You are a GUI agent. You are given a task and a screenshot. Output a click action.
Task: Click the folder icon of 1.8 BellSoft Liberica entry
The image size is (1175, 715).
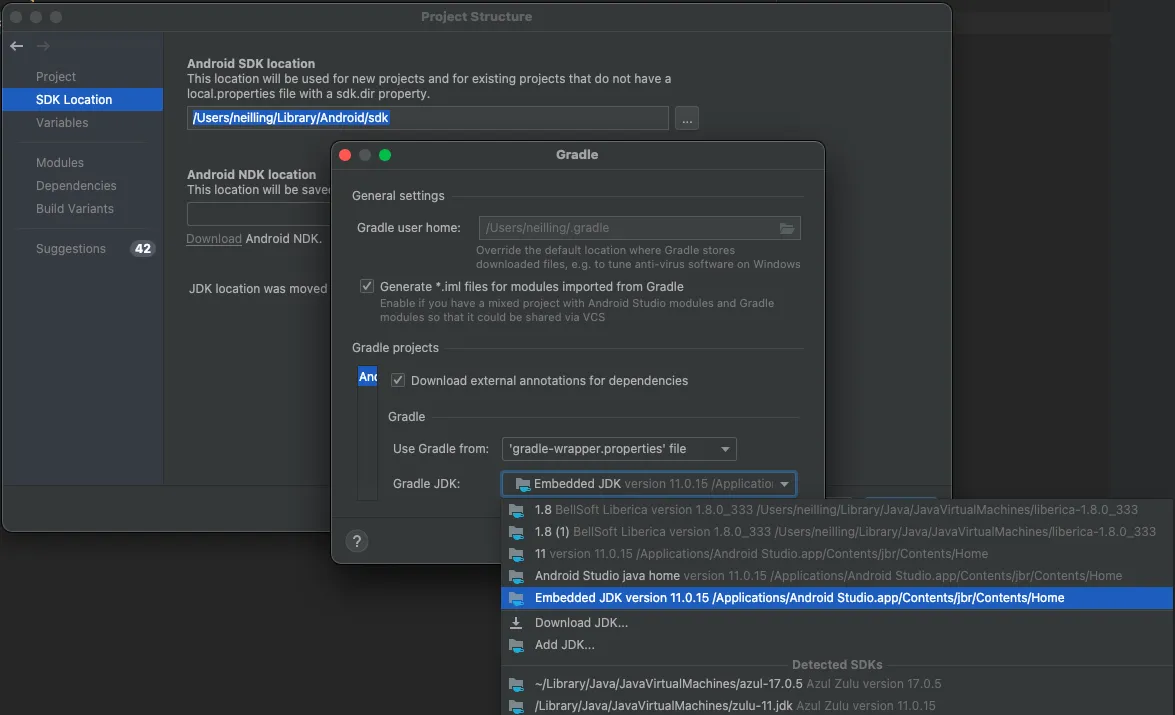[516, 510]
